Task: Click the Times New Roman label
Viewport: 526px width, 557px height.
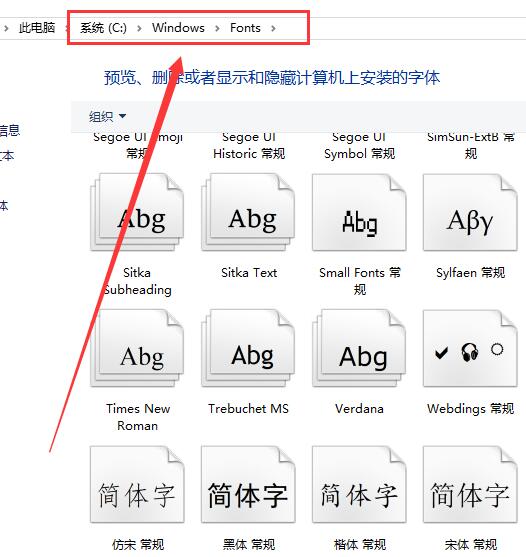Action: pos(138,417)
